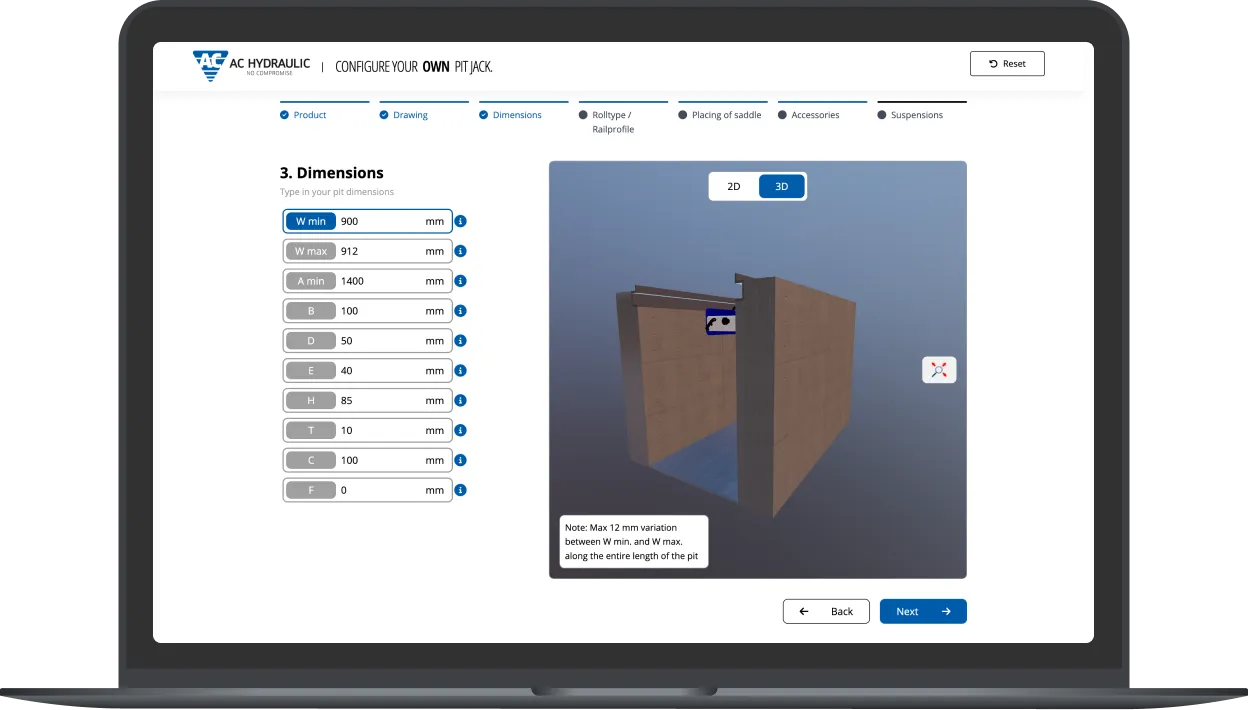
Task: Switch the viewer to 2D mode
Action: pyautogui.click(x=734, y=186)
